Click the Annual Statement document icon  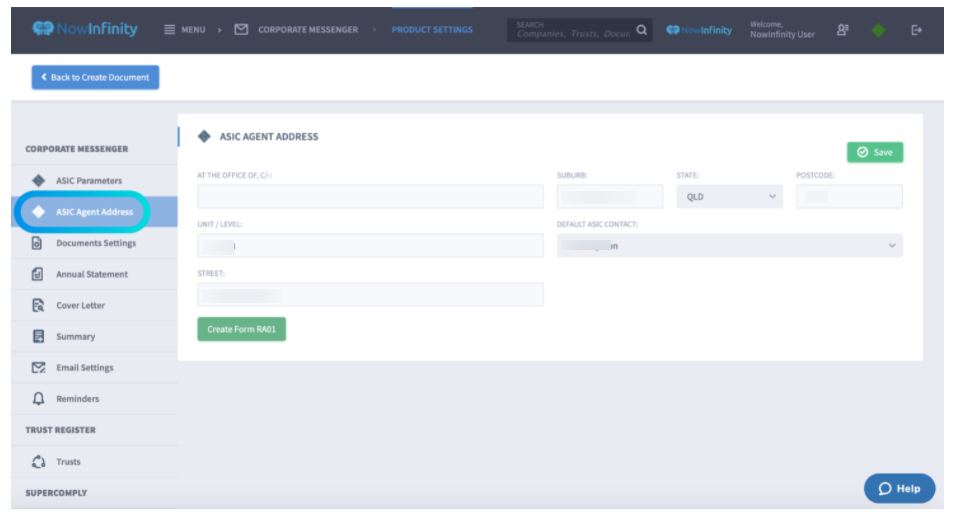point(37,274)
